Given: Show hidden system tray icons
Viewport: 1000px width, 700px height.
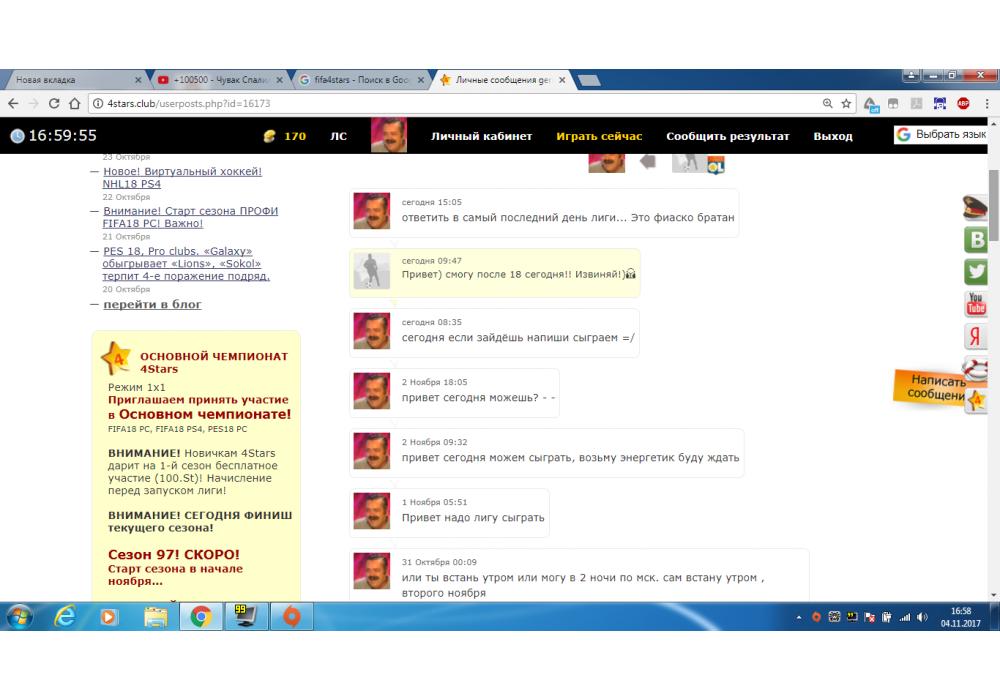Looking at the screenshot, I should click(799, 618).
